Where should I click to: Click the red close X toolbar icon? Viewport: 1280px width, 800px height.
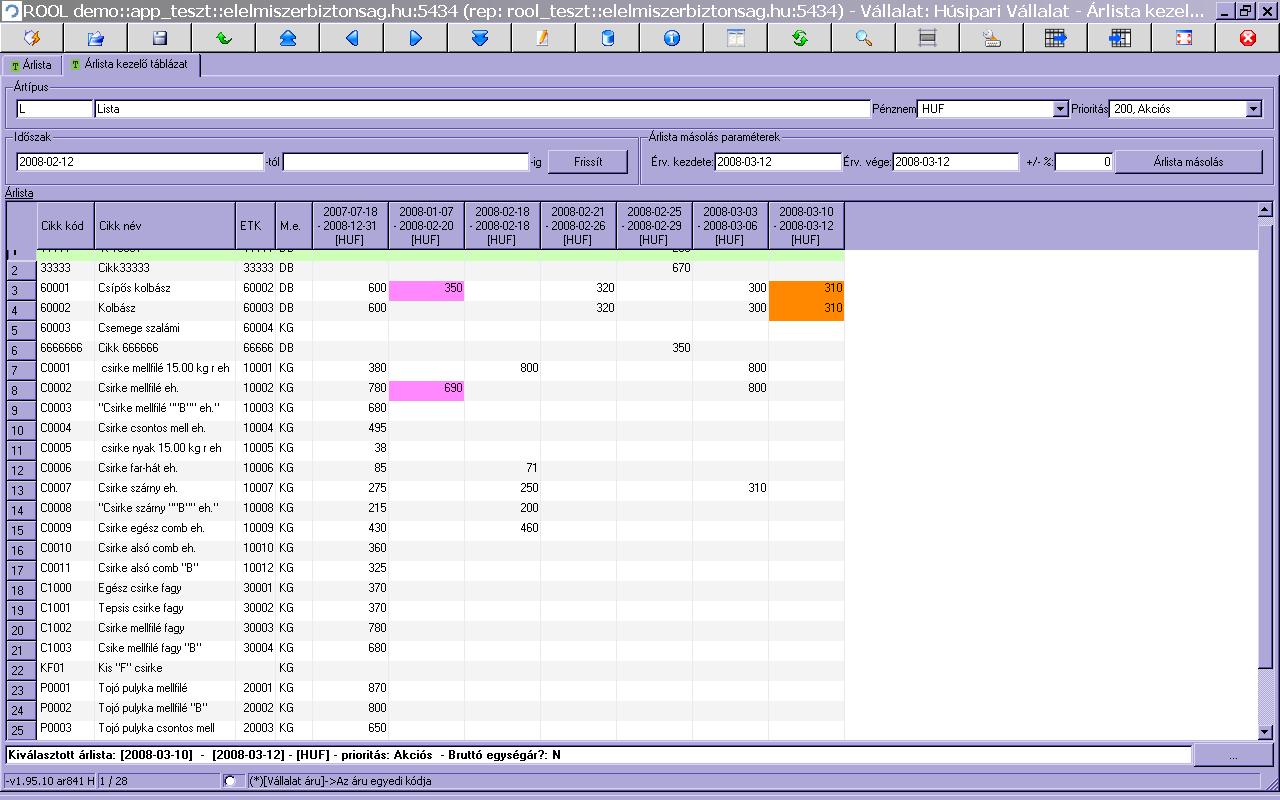[x=1247, y=38]
